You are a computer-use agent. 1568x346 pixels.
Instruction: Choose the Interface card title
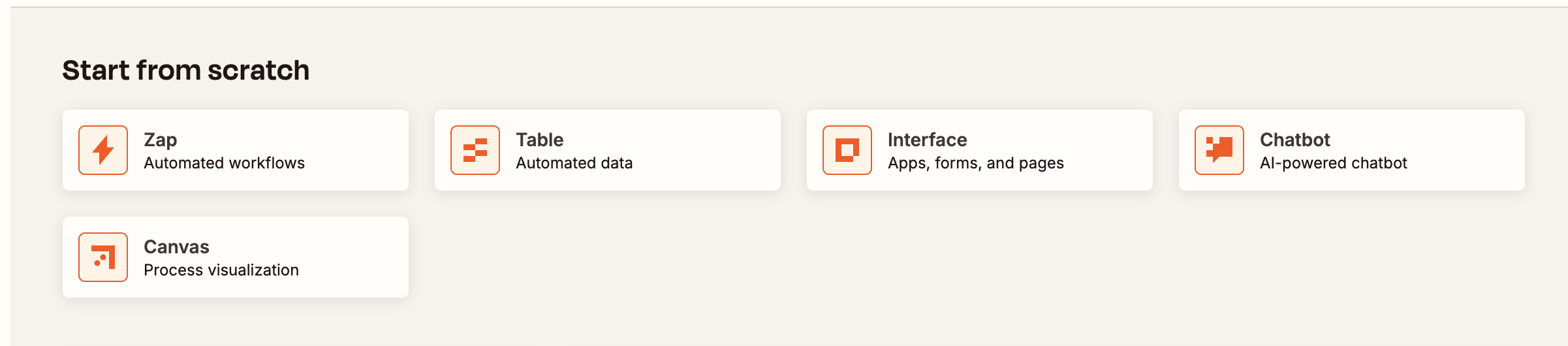click(928, 140)
